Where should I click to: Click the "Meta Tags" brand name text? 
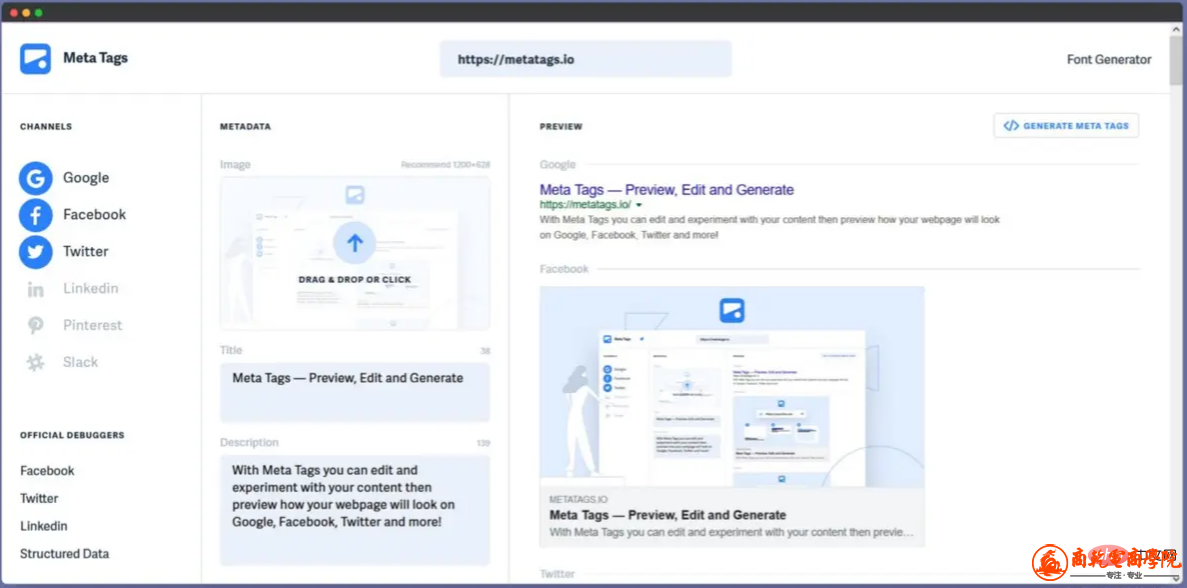point(95,58)
